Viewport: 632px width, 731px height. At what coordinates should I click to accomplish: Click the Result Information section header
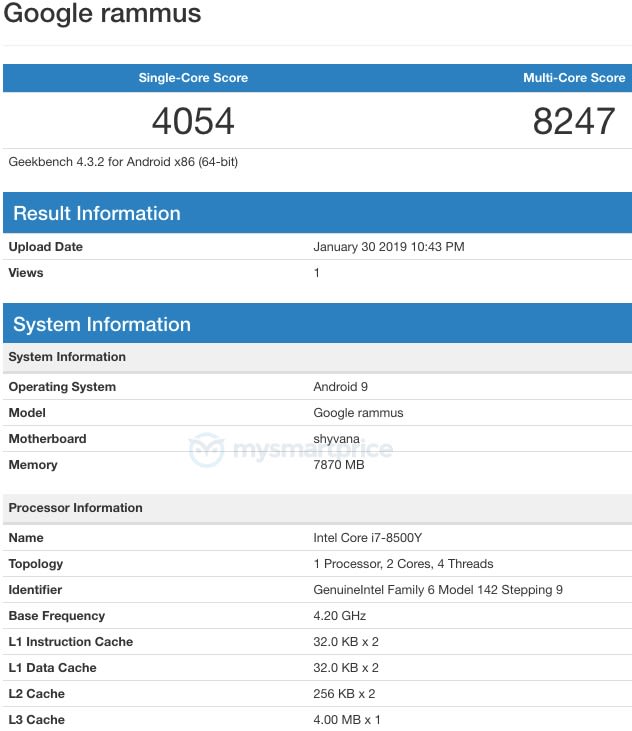pos(317,213)
